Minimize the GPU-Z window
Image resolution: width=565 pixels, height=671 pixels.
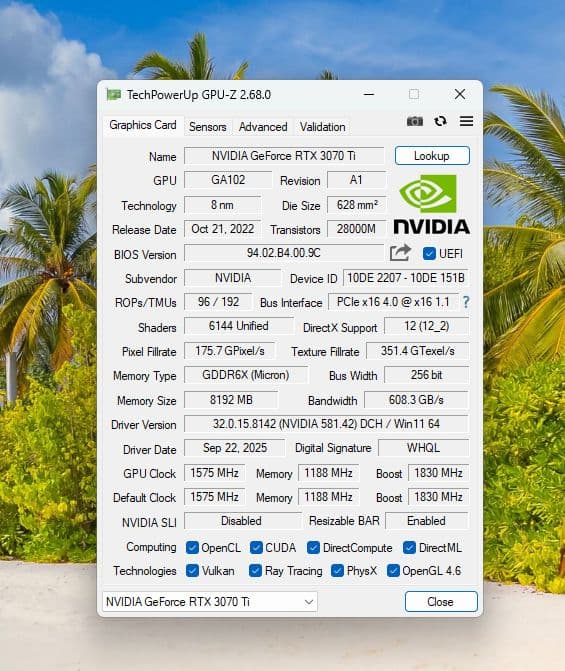(x=369, y=95)
